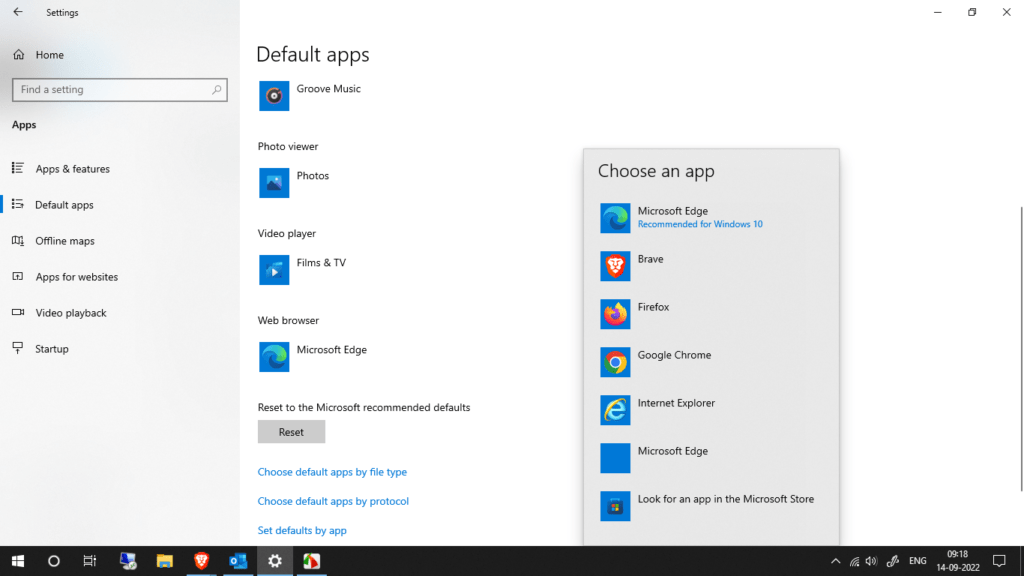
Task: Click the Photos app icon under Photo viewer
Action: click(274, 183)
